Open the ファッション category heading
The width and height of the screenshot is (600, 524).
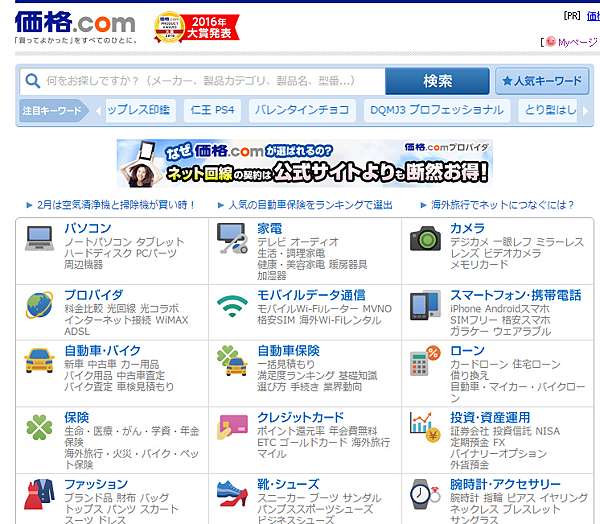click(x=96, y=484)
